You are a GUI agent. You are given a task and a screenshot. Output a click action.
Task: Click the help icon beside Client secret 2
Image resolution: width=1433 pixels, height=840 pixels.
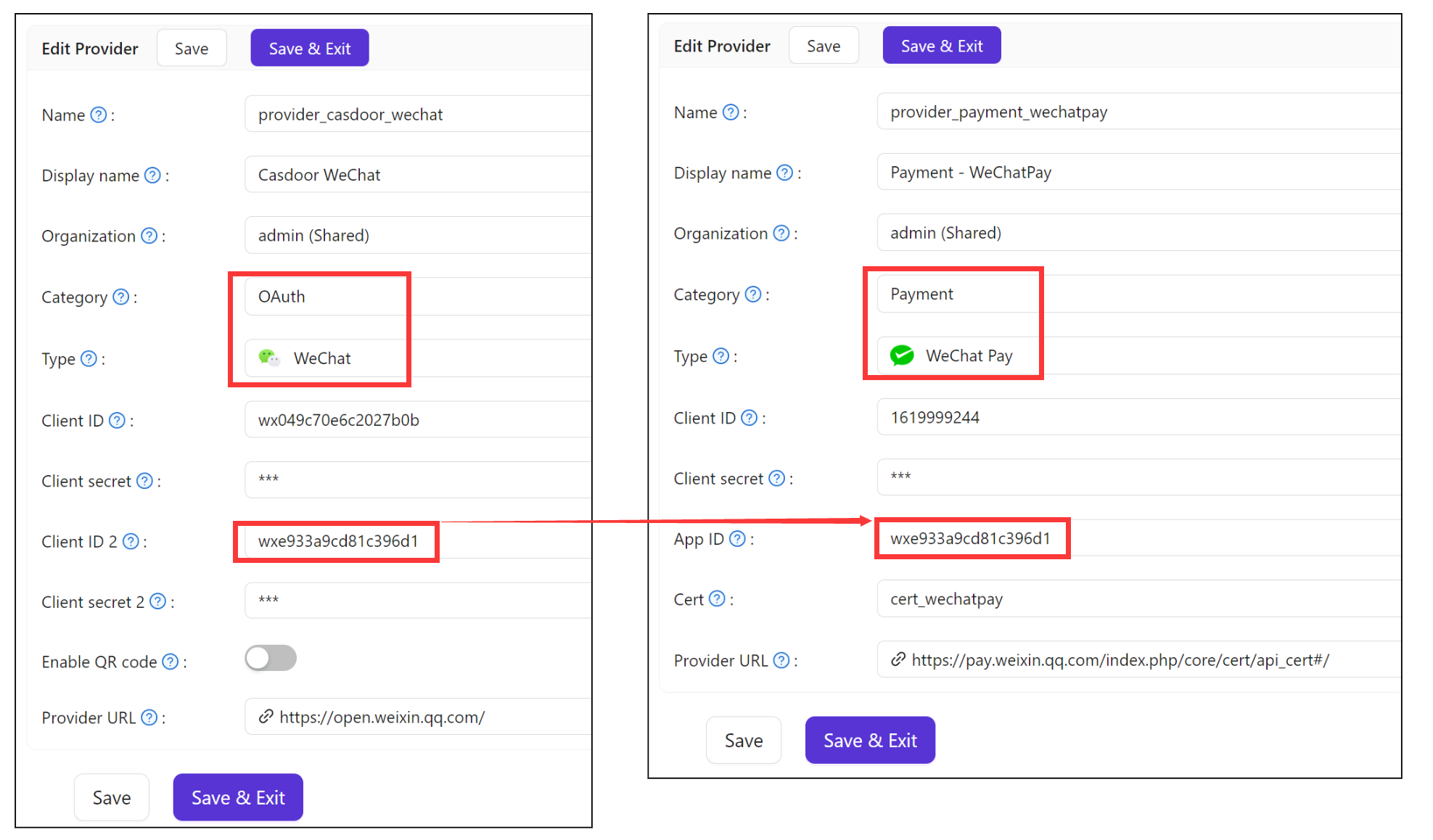(157, 601)
